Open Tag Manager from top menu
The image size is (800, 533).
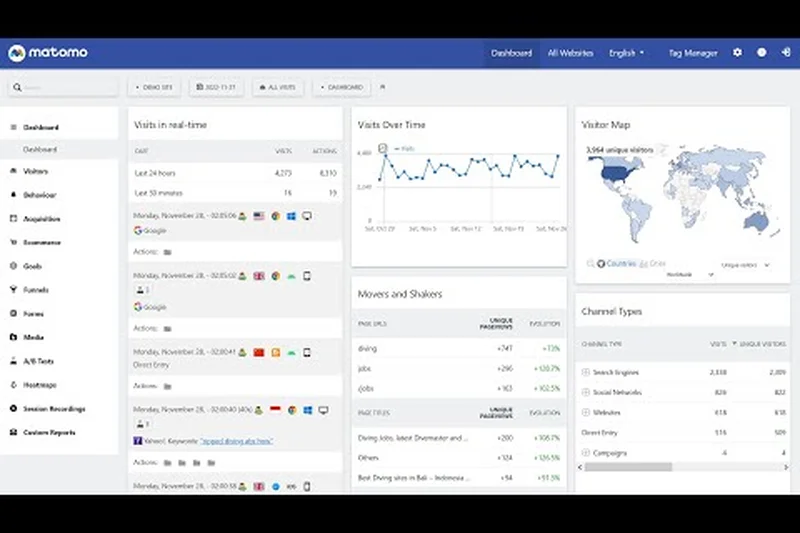[692, 53]
